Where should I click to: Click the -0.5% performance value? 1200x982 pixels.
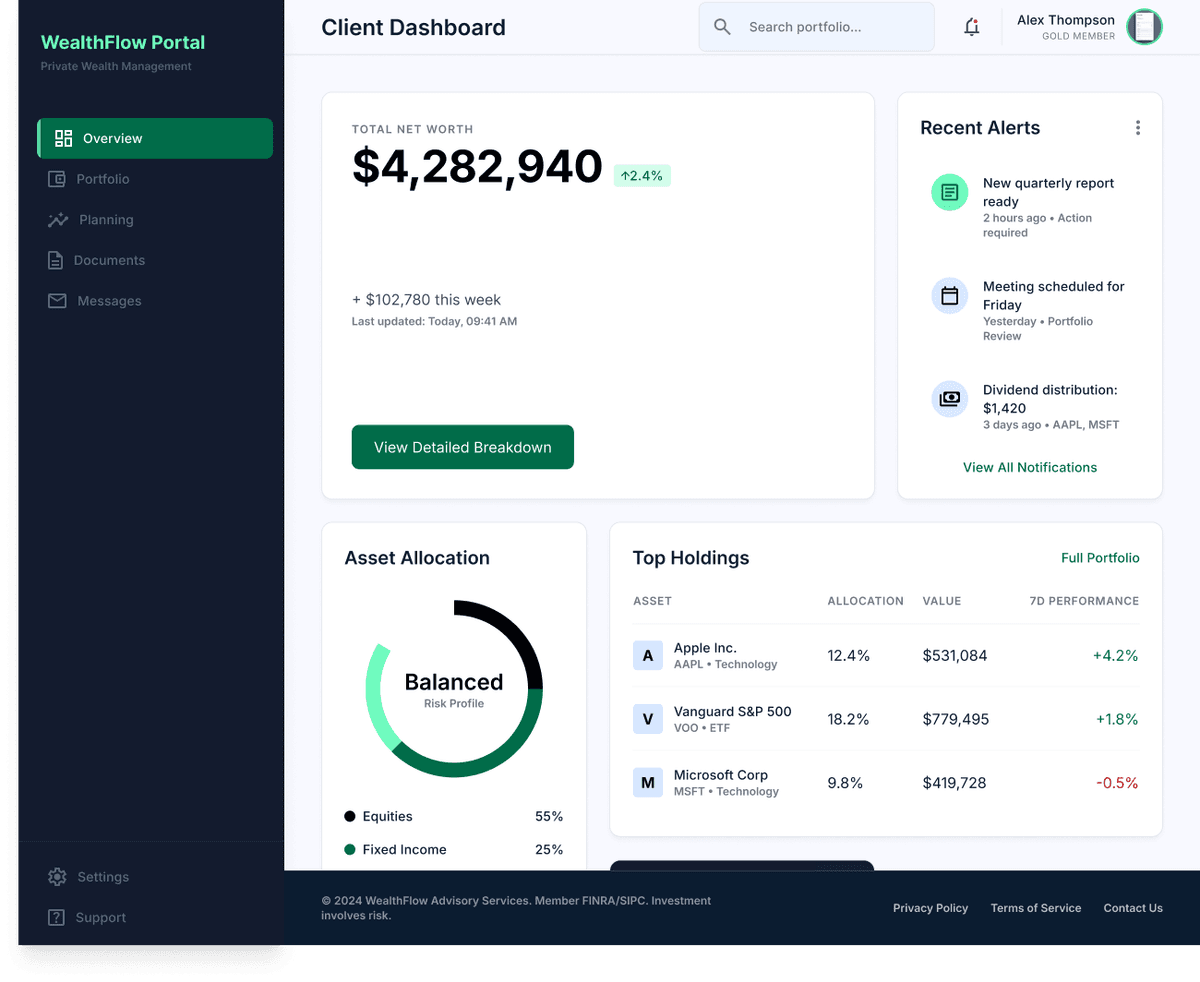[1117, 783]
